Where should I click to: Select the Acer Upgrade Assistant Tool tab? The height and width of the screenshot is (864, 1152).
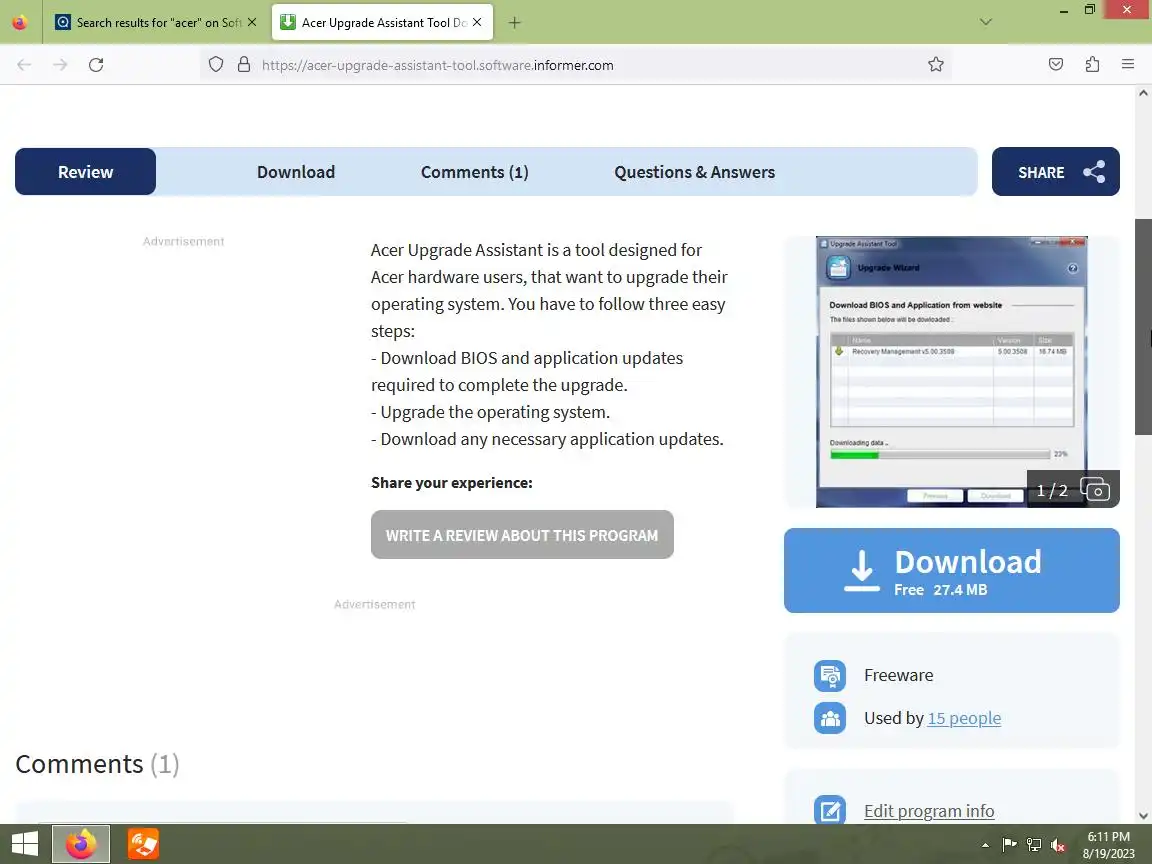click(382, 23)
